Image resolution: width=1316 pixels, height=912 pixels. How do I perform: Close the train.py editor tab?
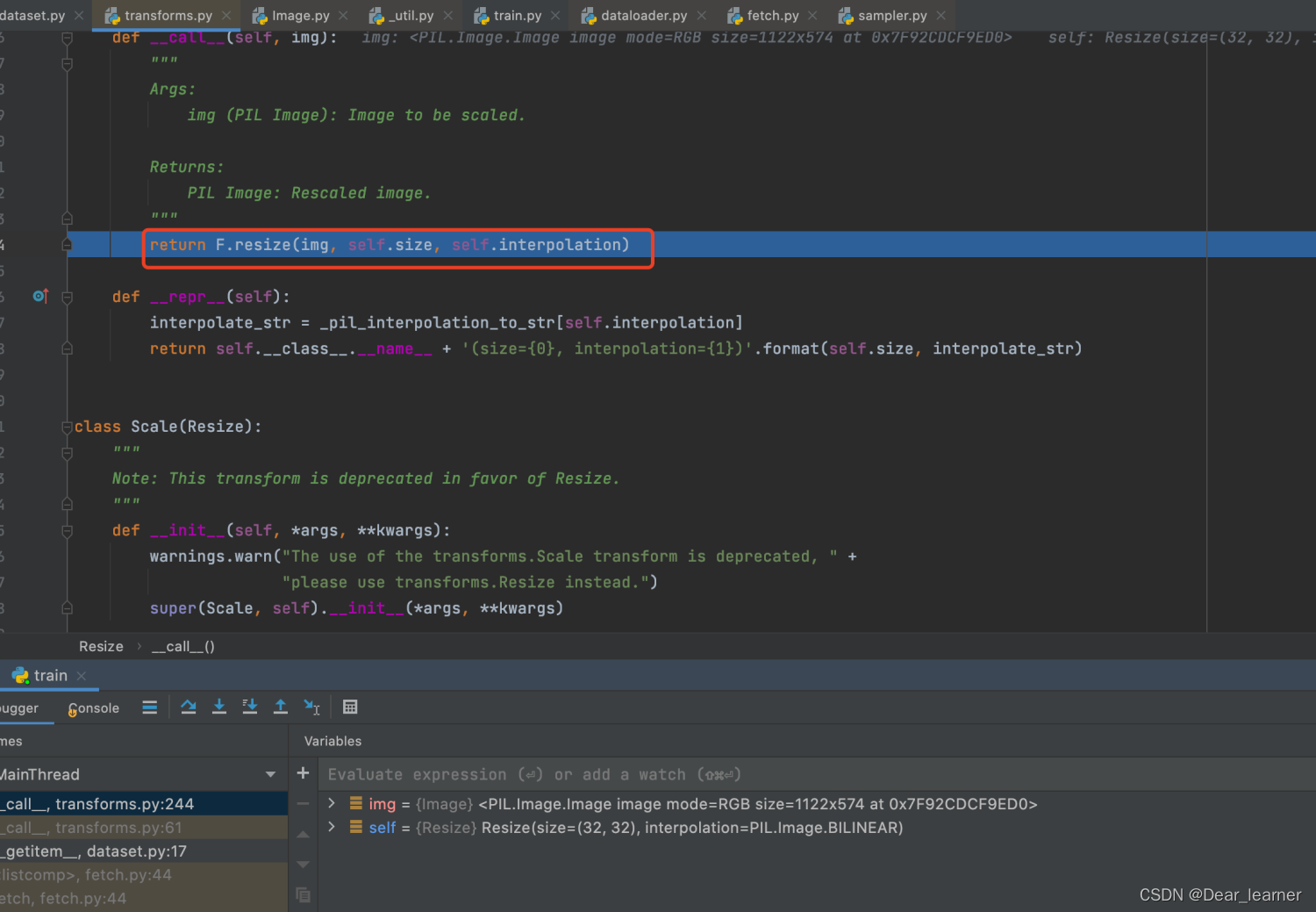[x=555, y=15]
